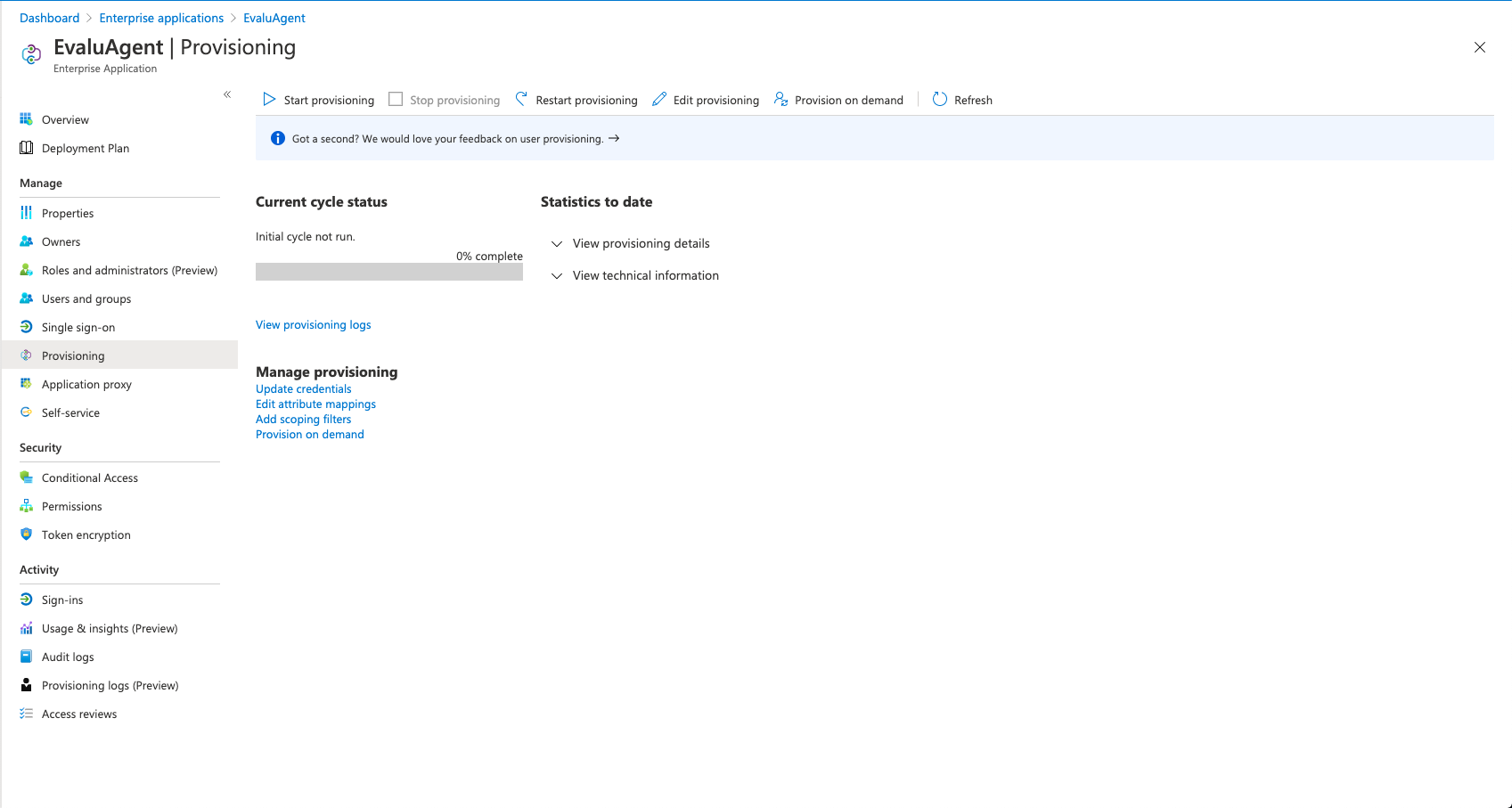Click the Deployment Plan book icon
Image resolution: width=1512 pixels, height=808 pixels.
coord(27,148)
